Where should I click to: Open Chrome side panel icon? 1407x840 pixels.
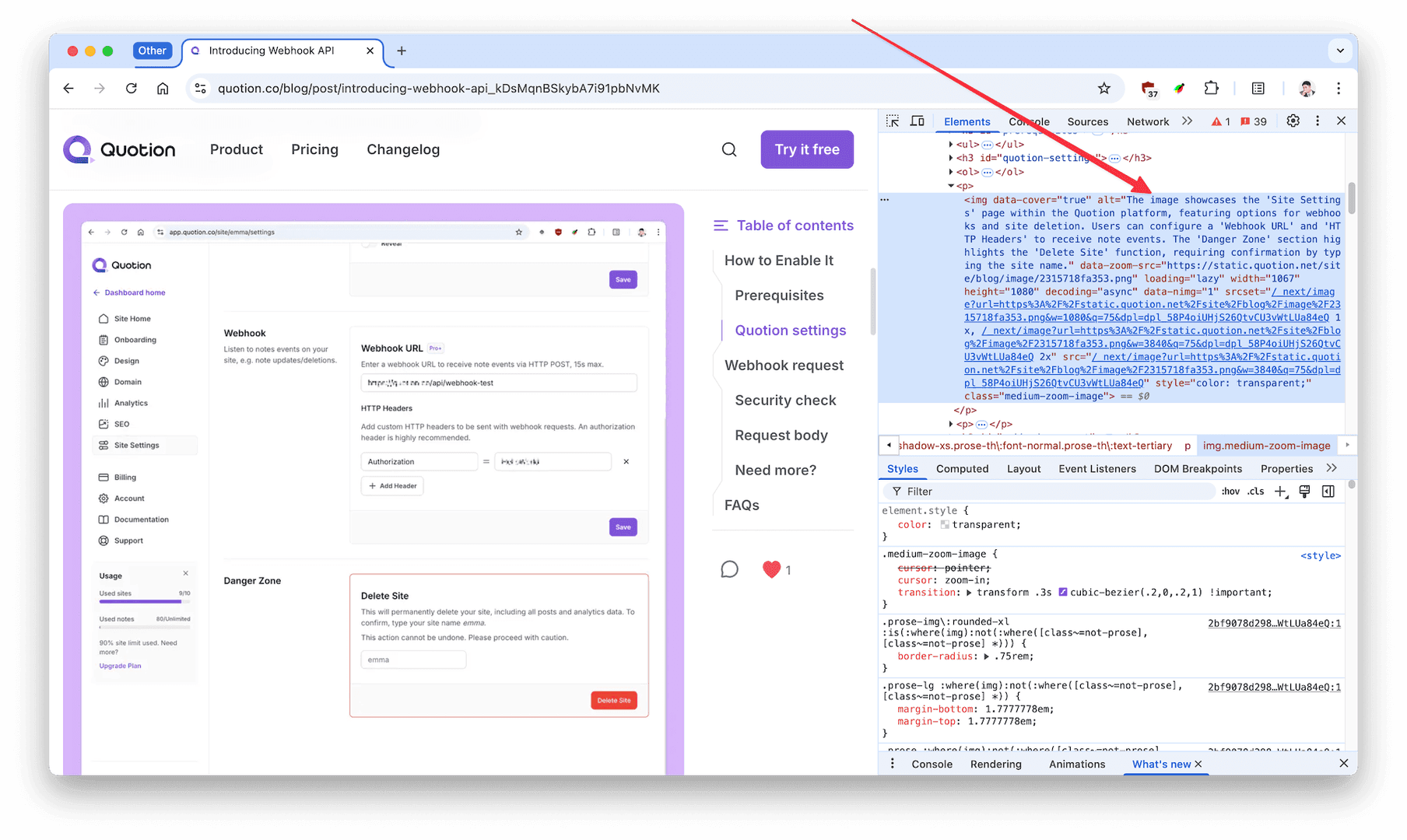tap(1258, 89)
